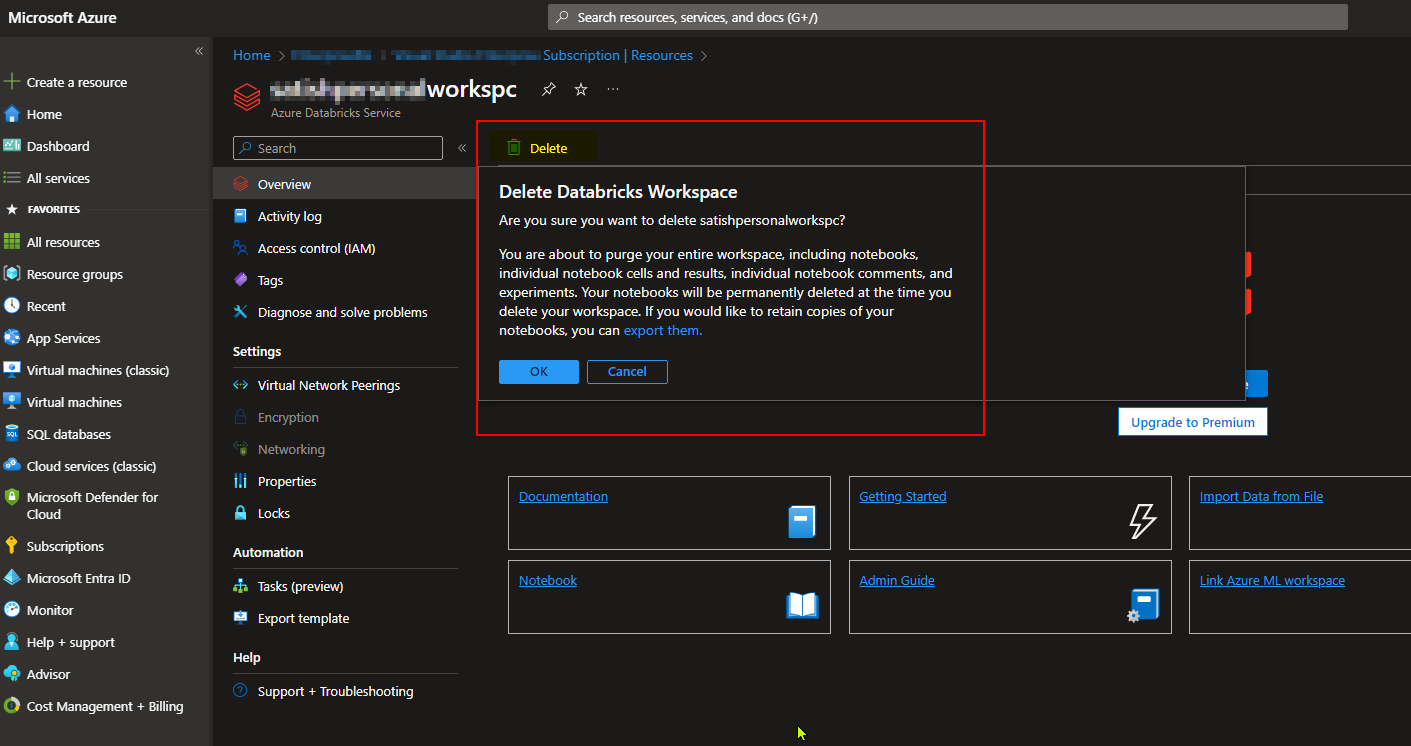Open the ellipsis more options menu
1411x746 pixels.
pyautogui.click(x=613, y=89)
